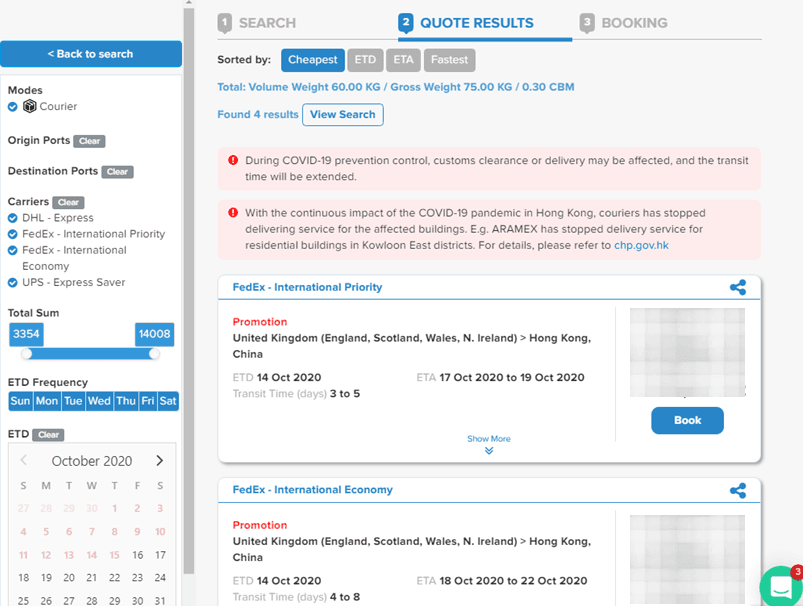
Task: Click the View Search button
Action: click(x=343, y=115)
